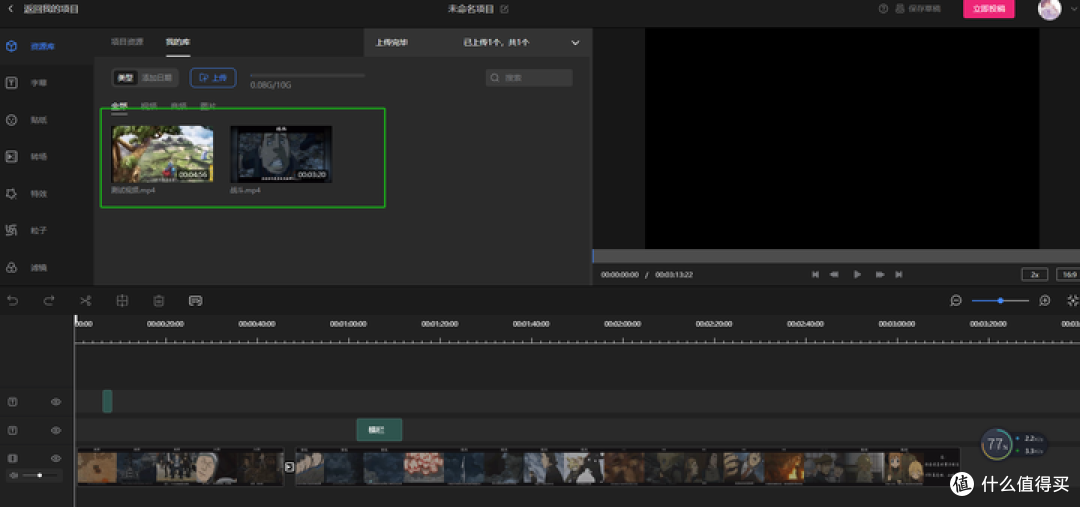Hide the first subtitle track
1080x507 pixels.
pos(56,402)
